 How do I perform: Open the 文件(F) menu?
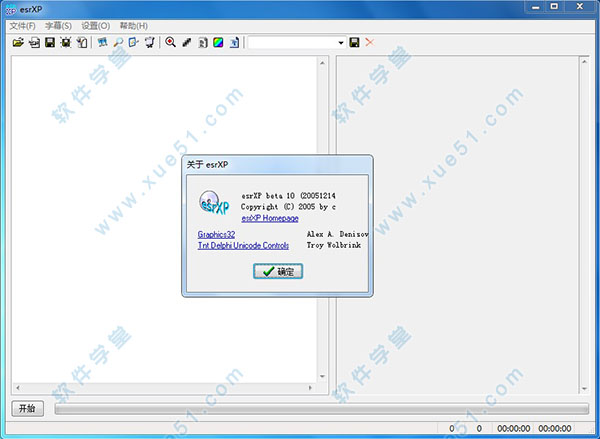[x=23, y=26]
